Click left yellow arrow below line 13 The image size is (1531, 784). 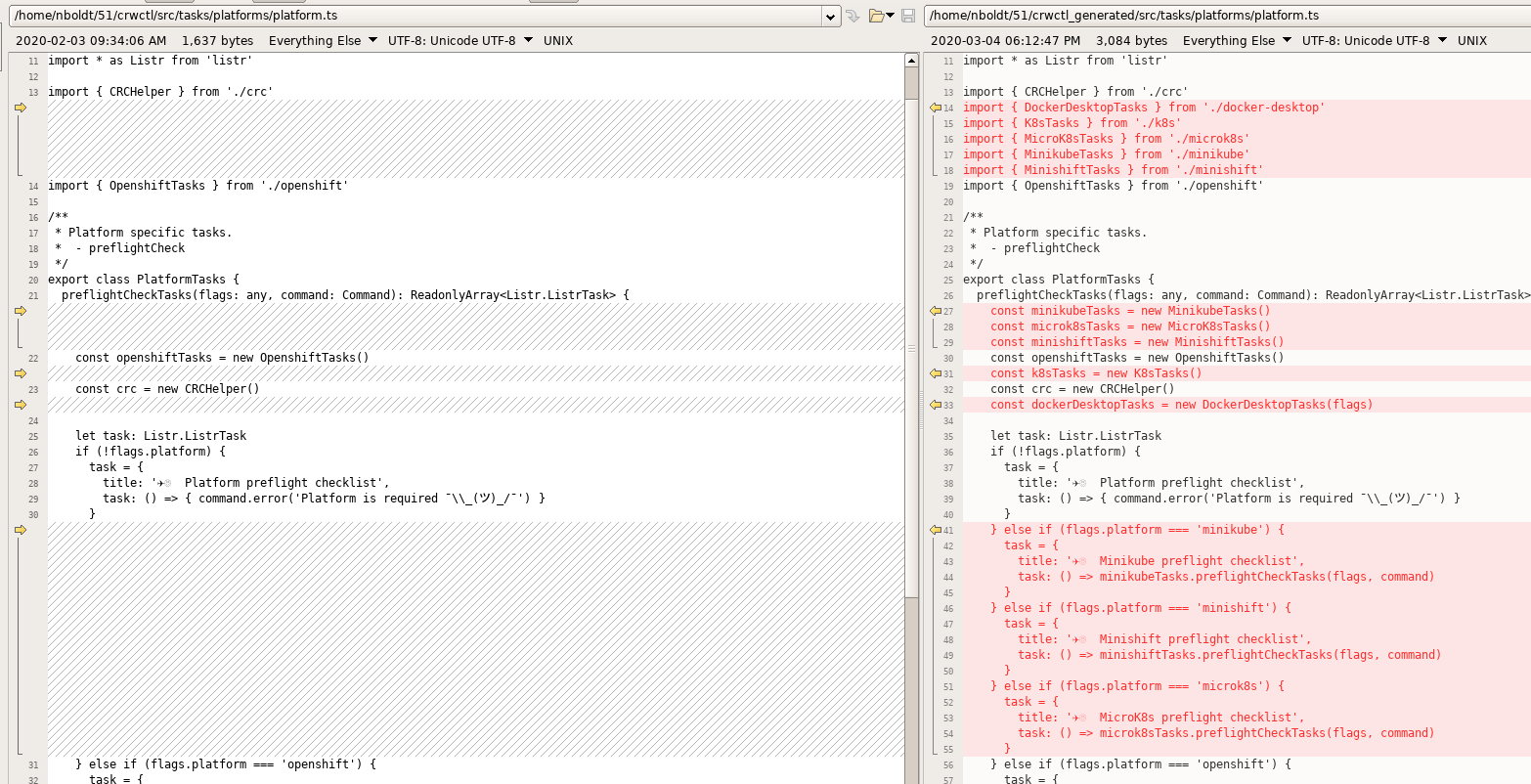(x=21, y=108)
